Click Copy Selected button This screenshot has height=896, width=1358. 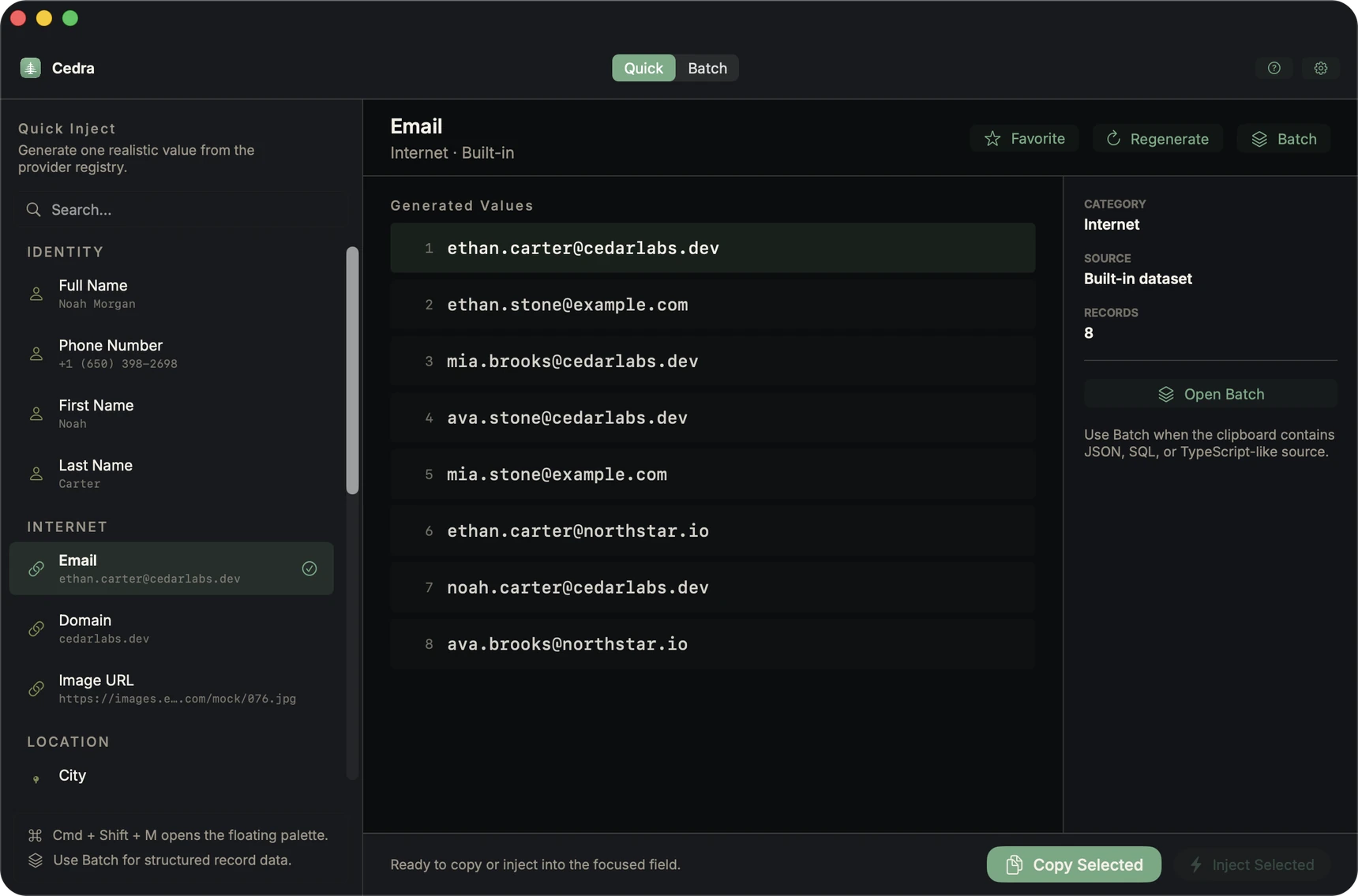(x=1074, y=864)
